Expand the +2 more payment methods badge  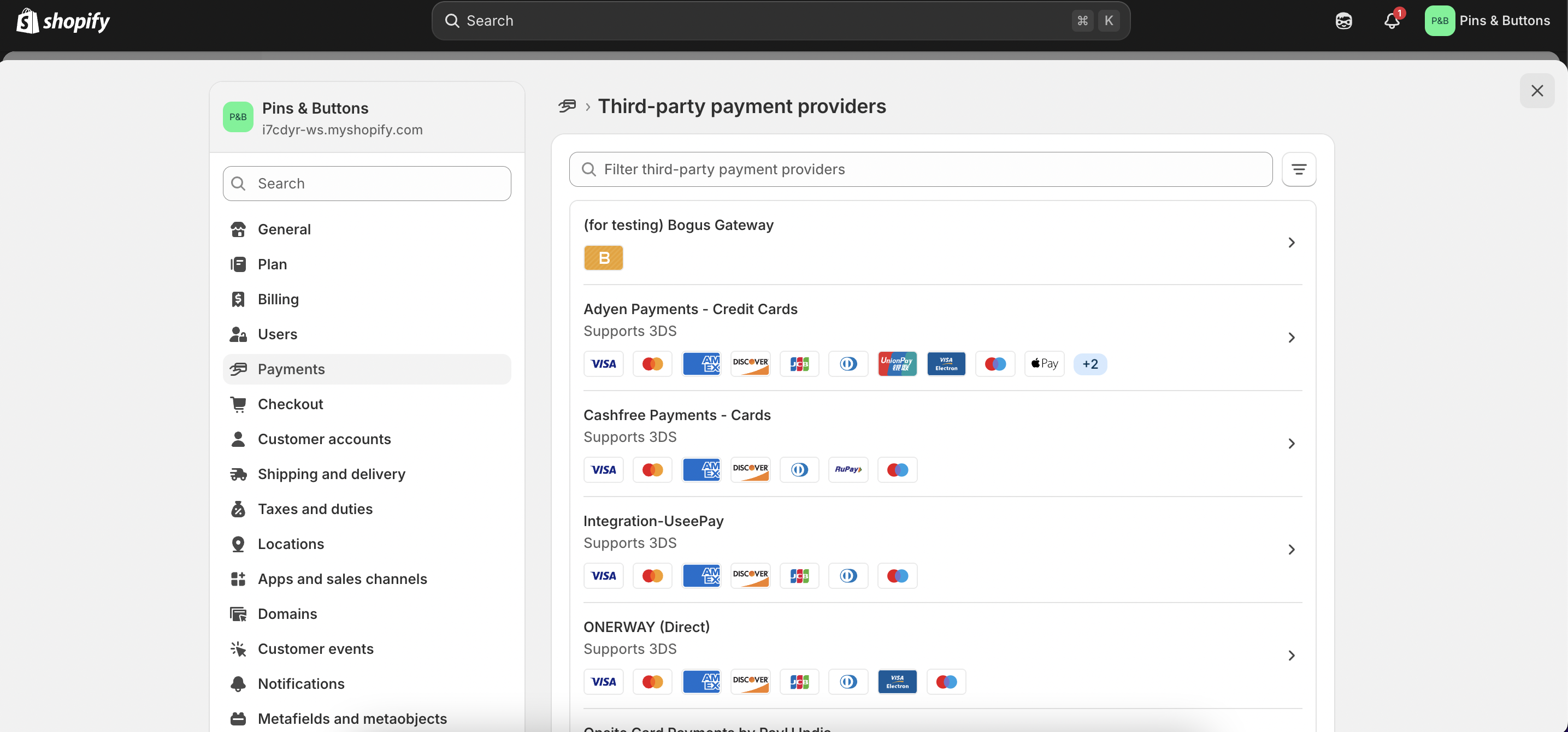pos(1089,364)
